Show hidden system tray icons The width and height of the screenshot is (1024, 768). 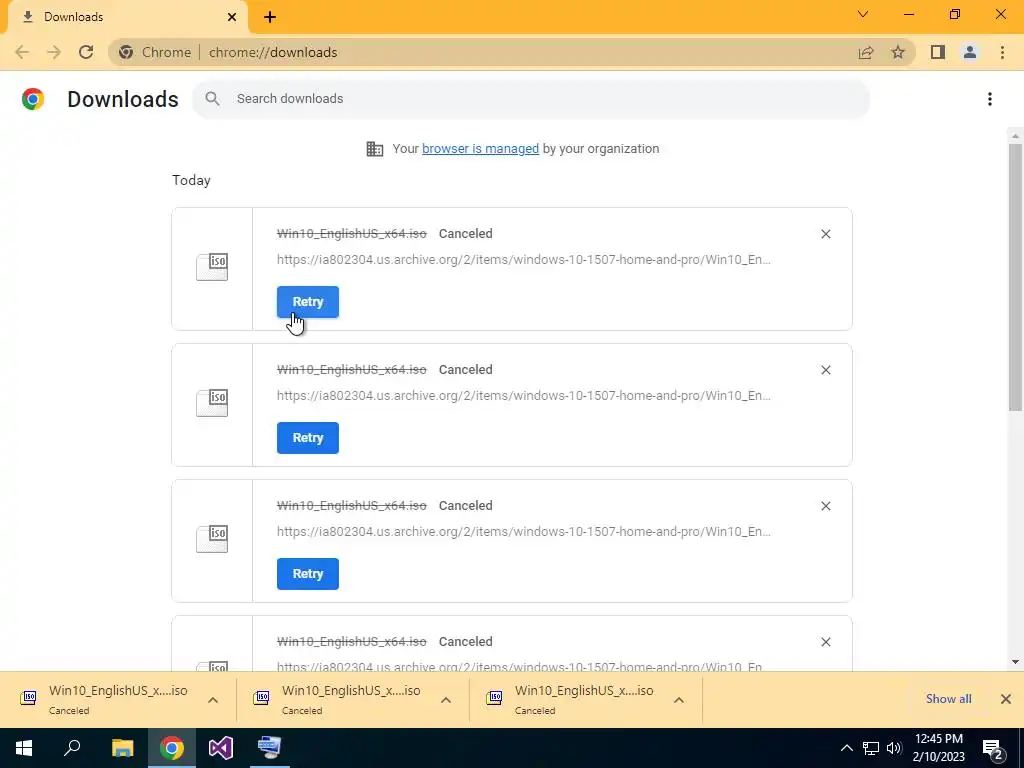point(846,748)
